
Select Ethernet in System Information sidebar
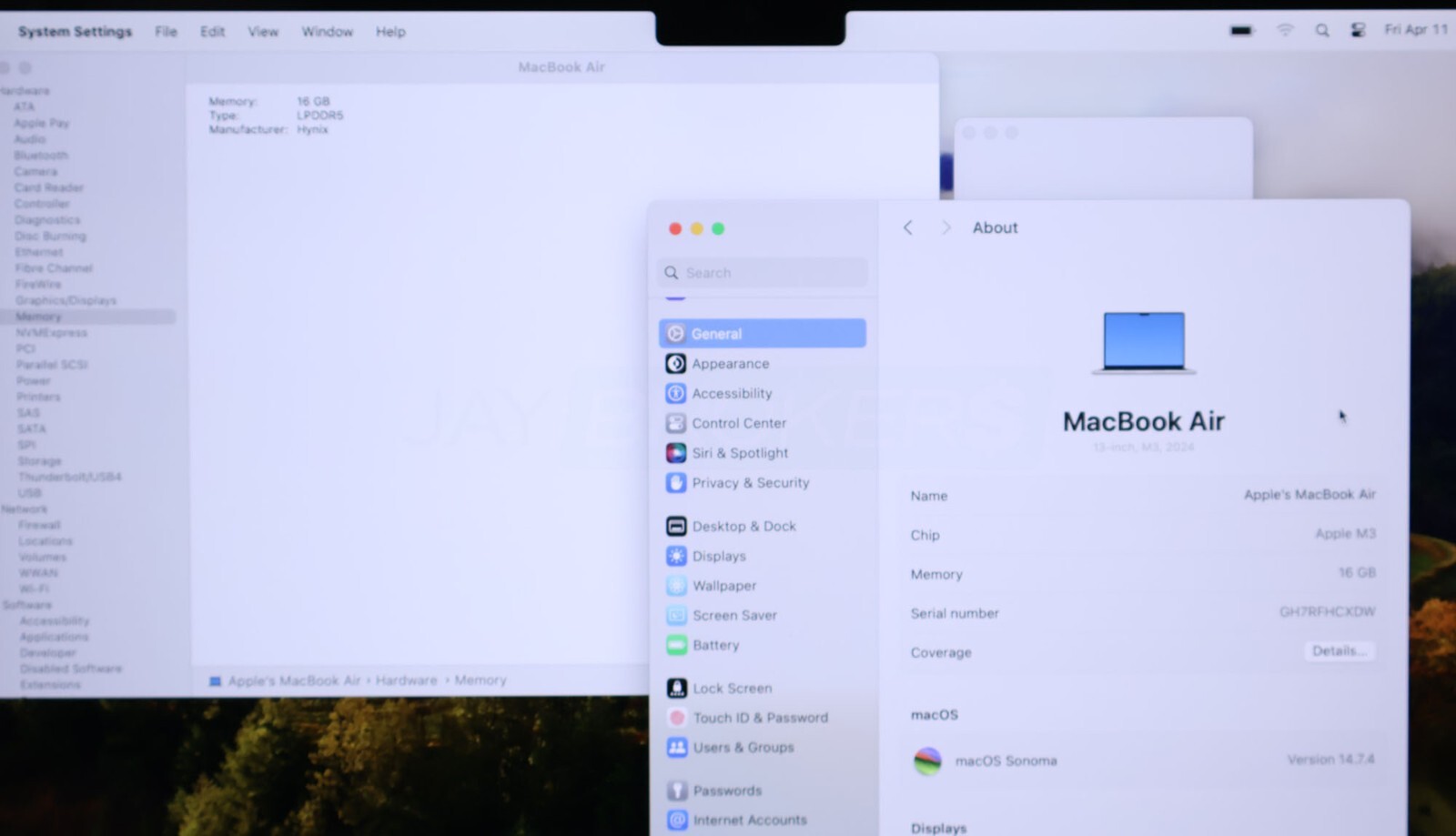pos(39,252)
